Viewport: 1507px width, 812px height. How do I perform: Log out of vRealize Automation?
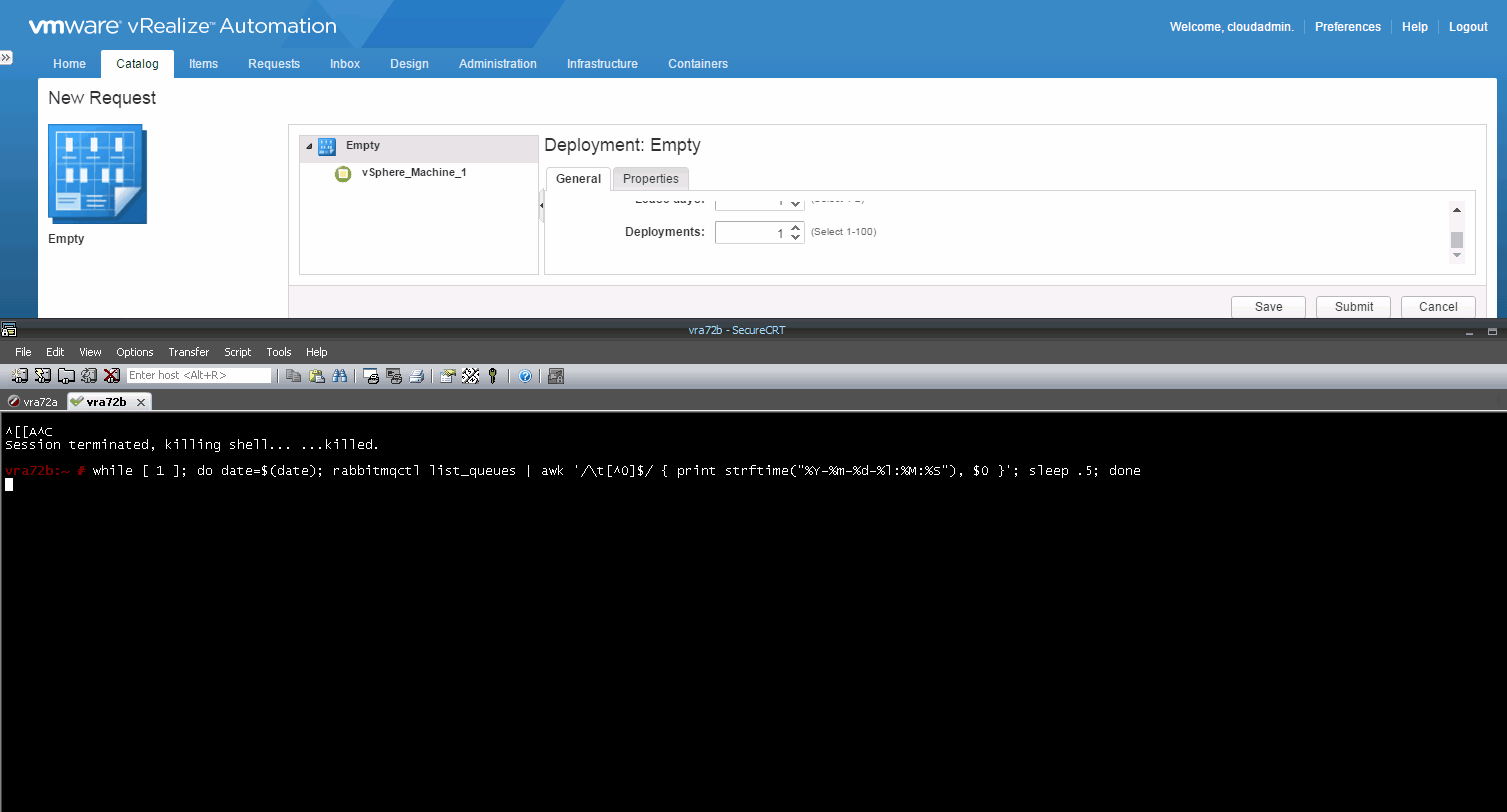[x=1467, y=26]
